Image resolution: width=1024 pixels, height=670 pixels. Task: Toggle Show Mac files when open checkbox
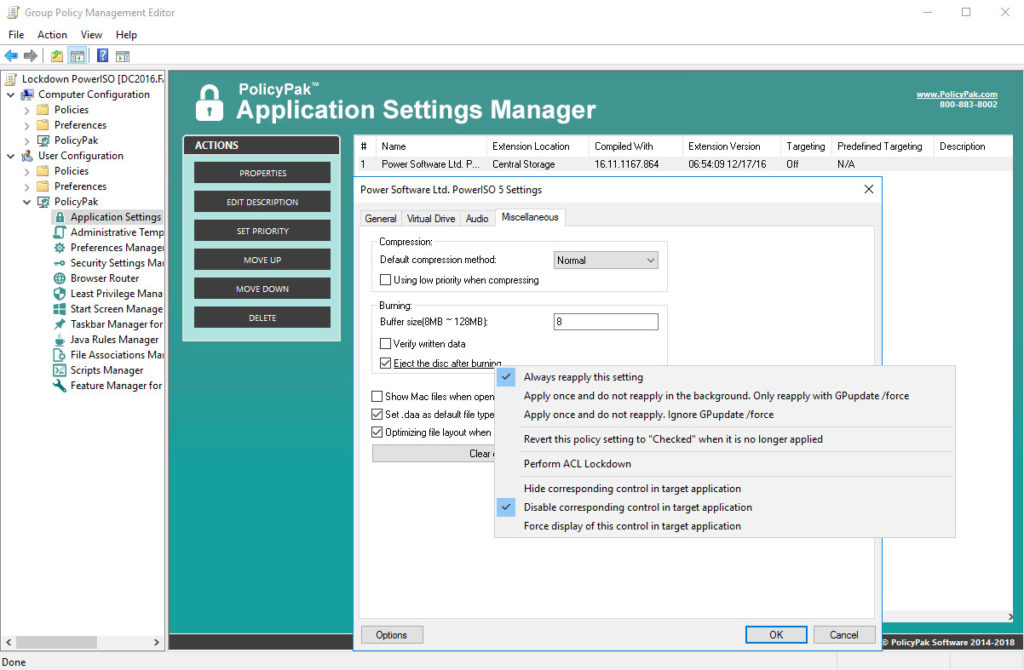click(377, 396)
